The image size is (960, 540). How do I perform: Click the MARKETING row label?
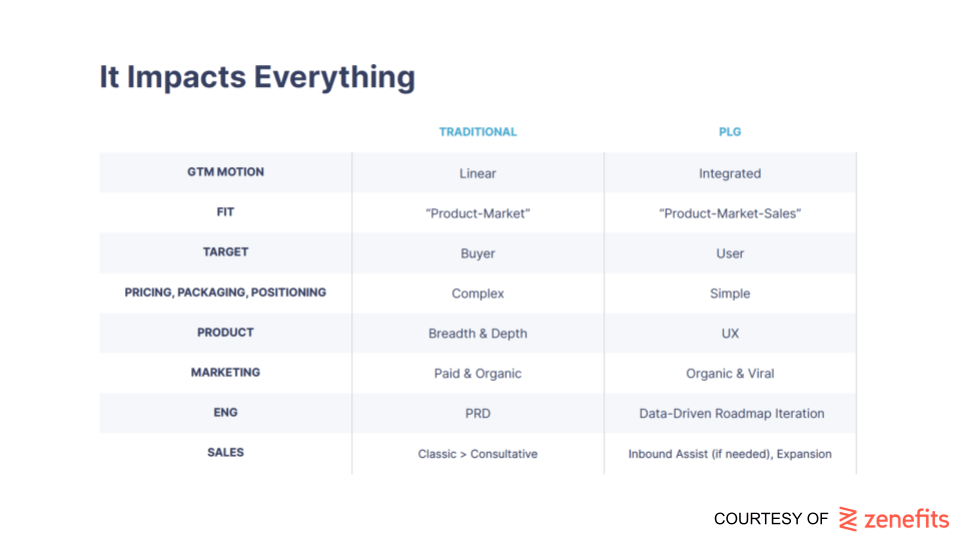point(225,372)
